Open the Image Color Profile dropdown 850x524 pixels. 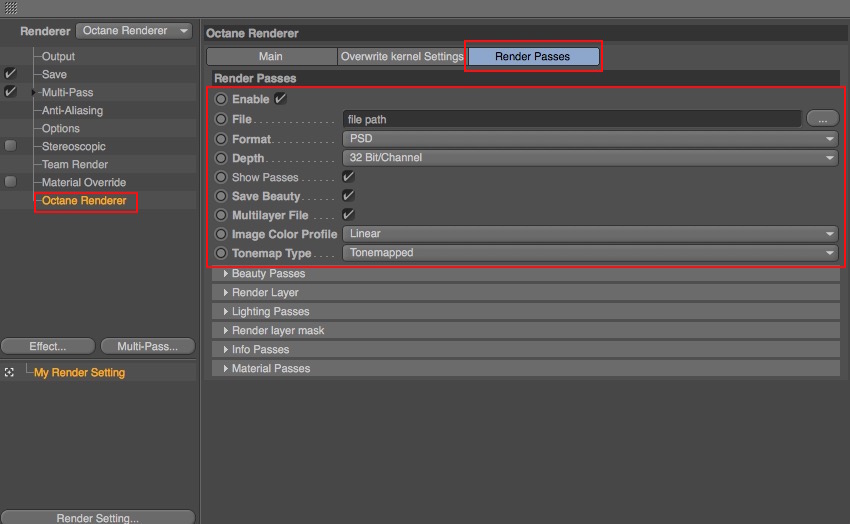(590, 234)
